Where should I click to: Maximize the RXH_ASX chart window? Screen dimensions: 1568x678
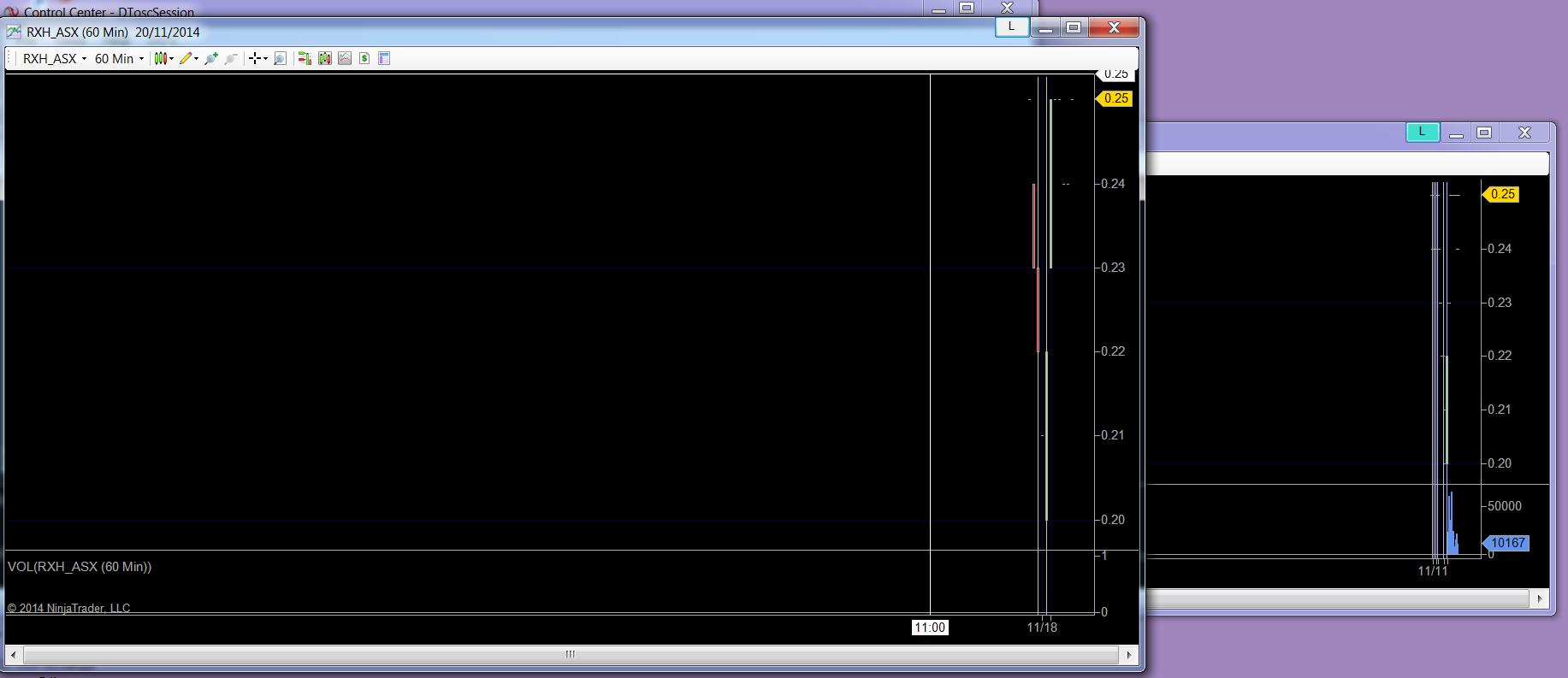[1074, 27]
